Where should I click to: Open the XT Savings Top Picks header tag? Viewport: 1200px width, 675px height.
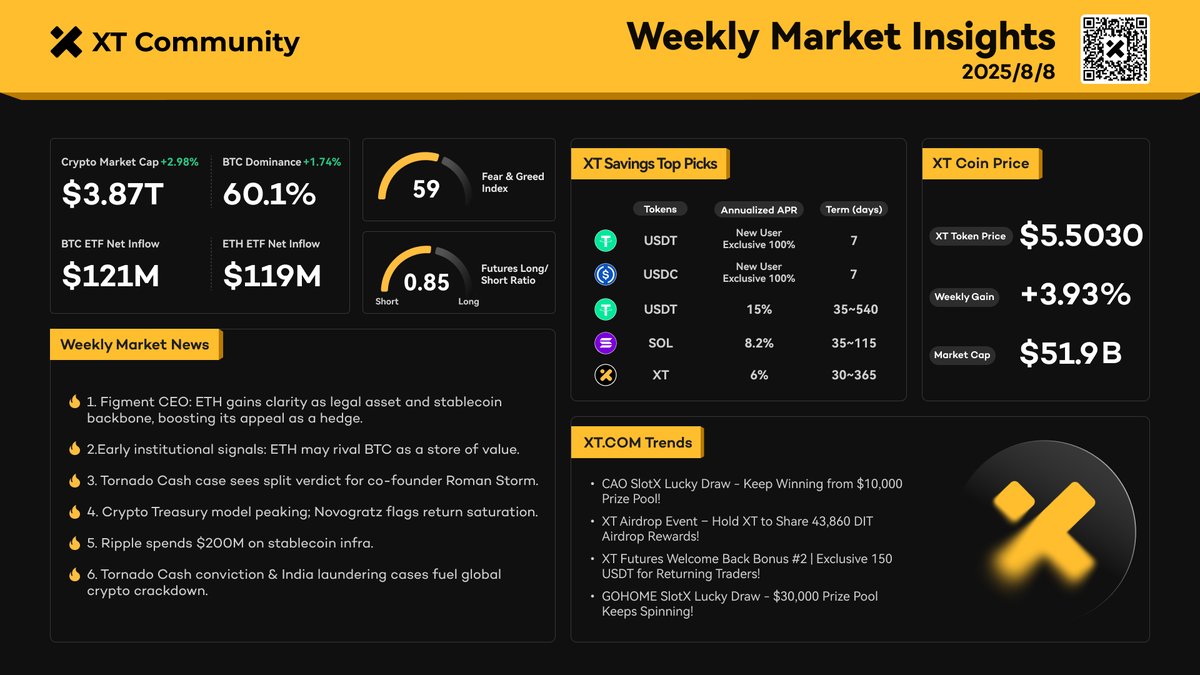651,164
